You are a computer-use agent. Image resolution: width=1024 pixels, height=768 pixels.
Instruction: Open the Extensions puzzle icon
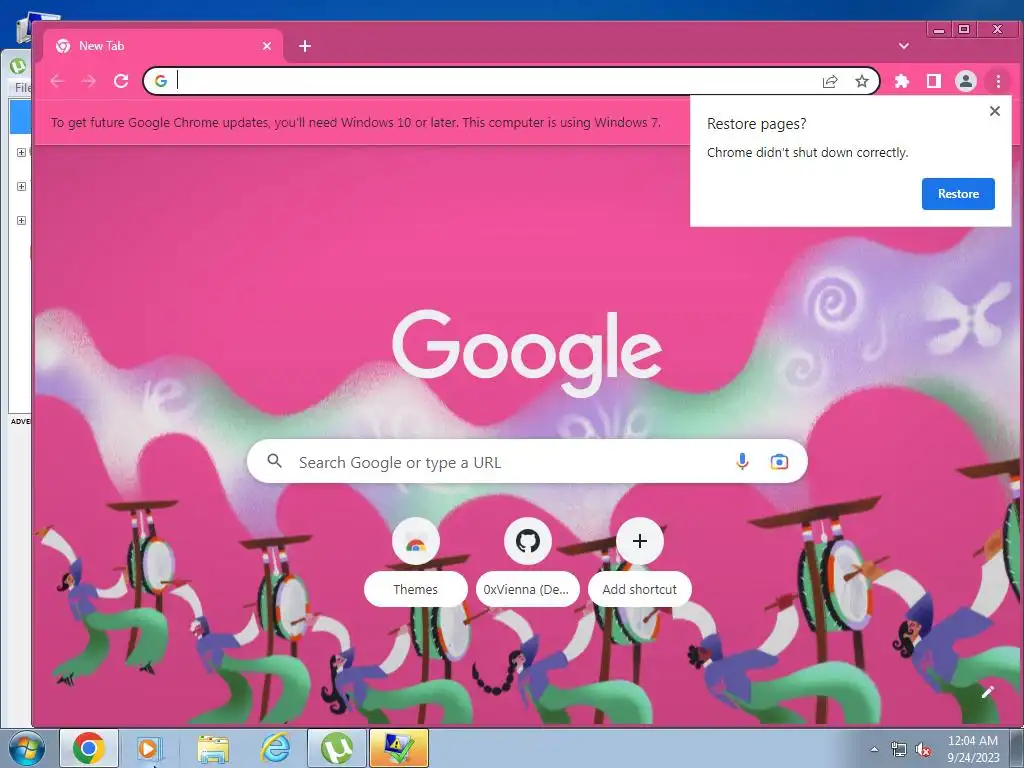pyautogui.click(x=902, y=81)
